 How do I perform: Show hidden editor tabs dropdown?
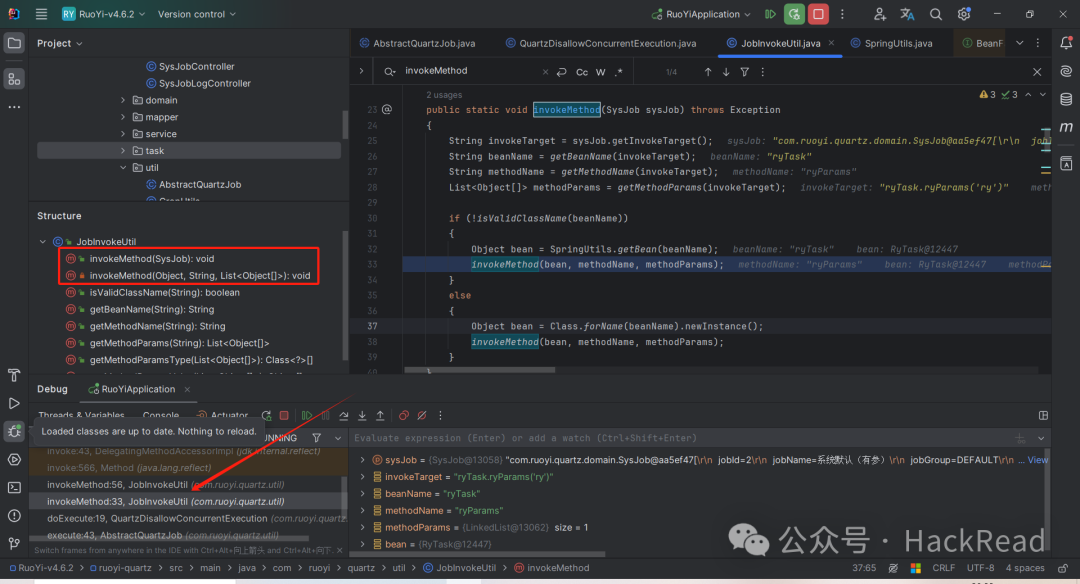pos(1019,43)
